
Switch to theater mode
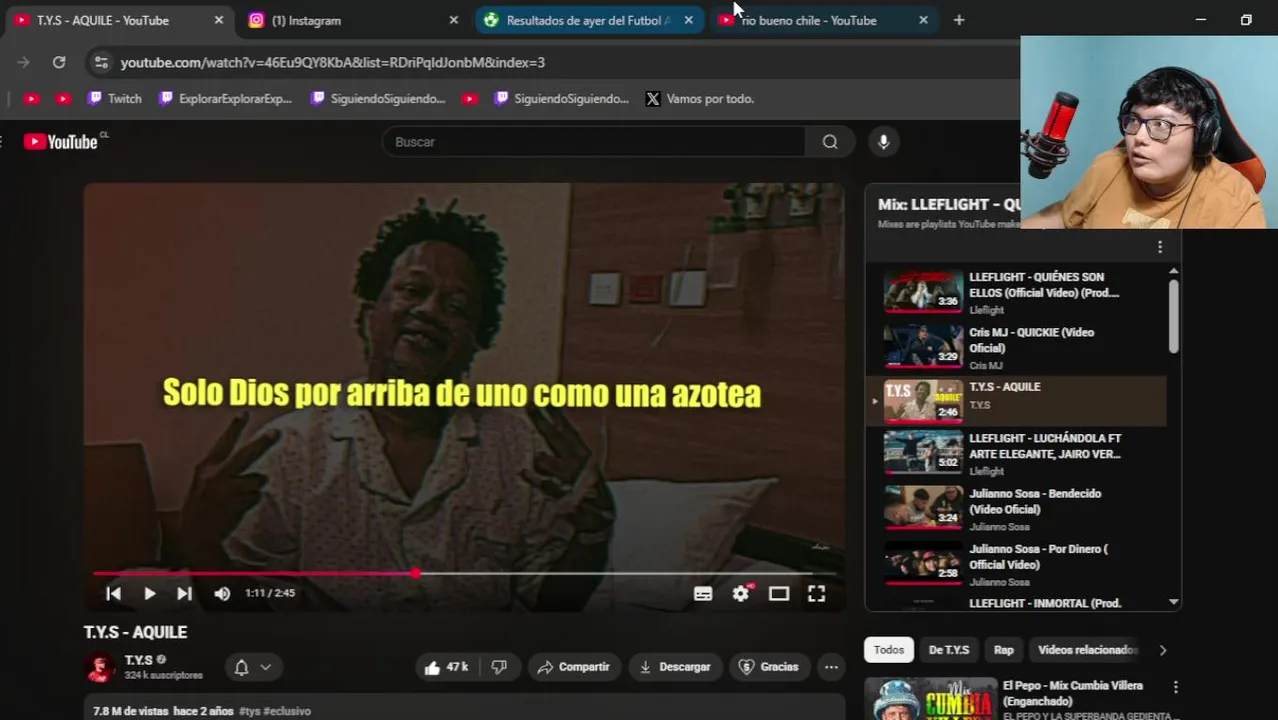pyautogui.click(x=779, y=593)
